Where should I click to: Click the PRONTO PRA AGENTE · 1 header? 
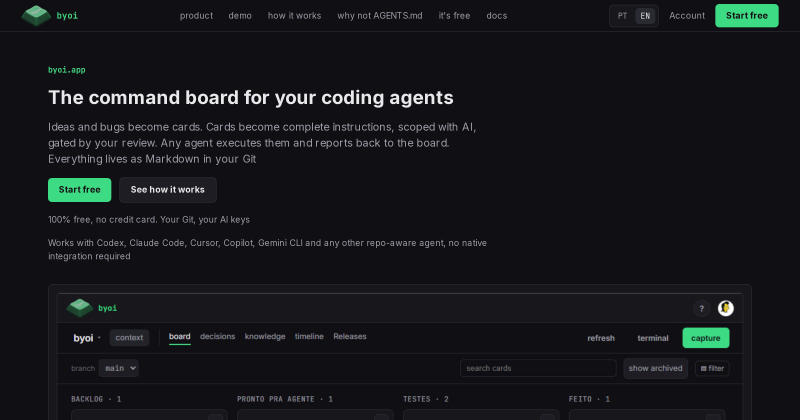point(285,399)
